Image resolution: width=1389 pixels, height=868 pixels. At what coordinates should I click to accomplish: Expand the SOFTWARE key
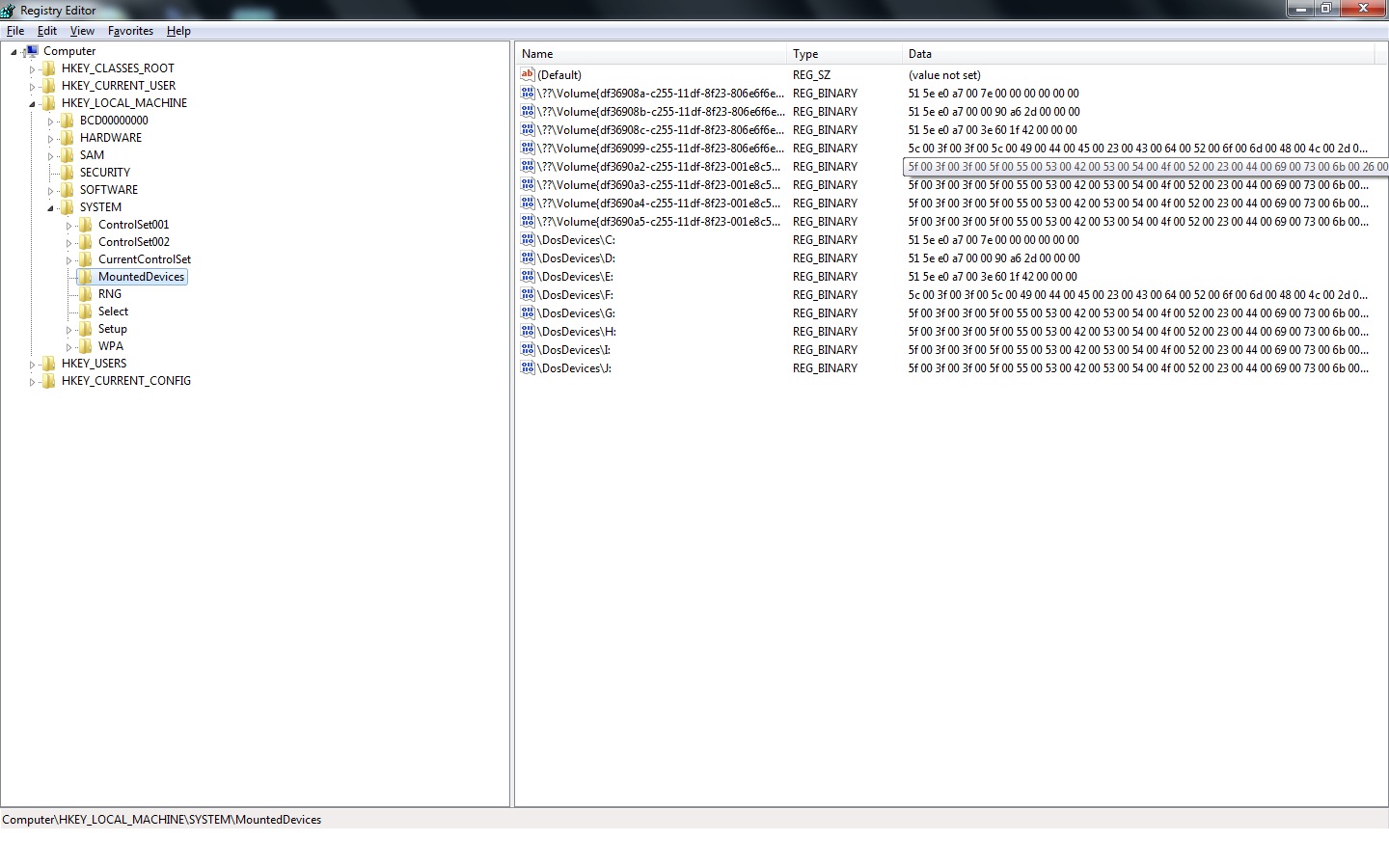click(x=50, y=191)
